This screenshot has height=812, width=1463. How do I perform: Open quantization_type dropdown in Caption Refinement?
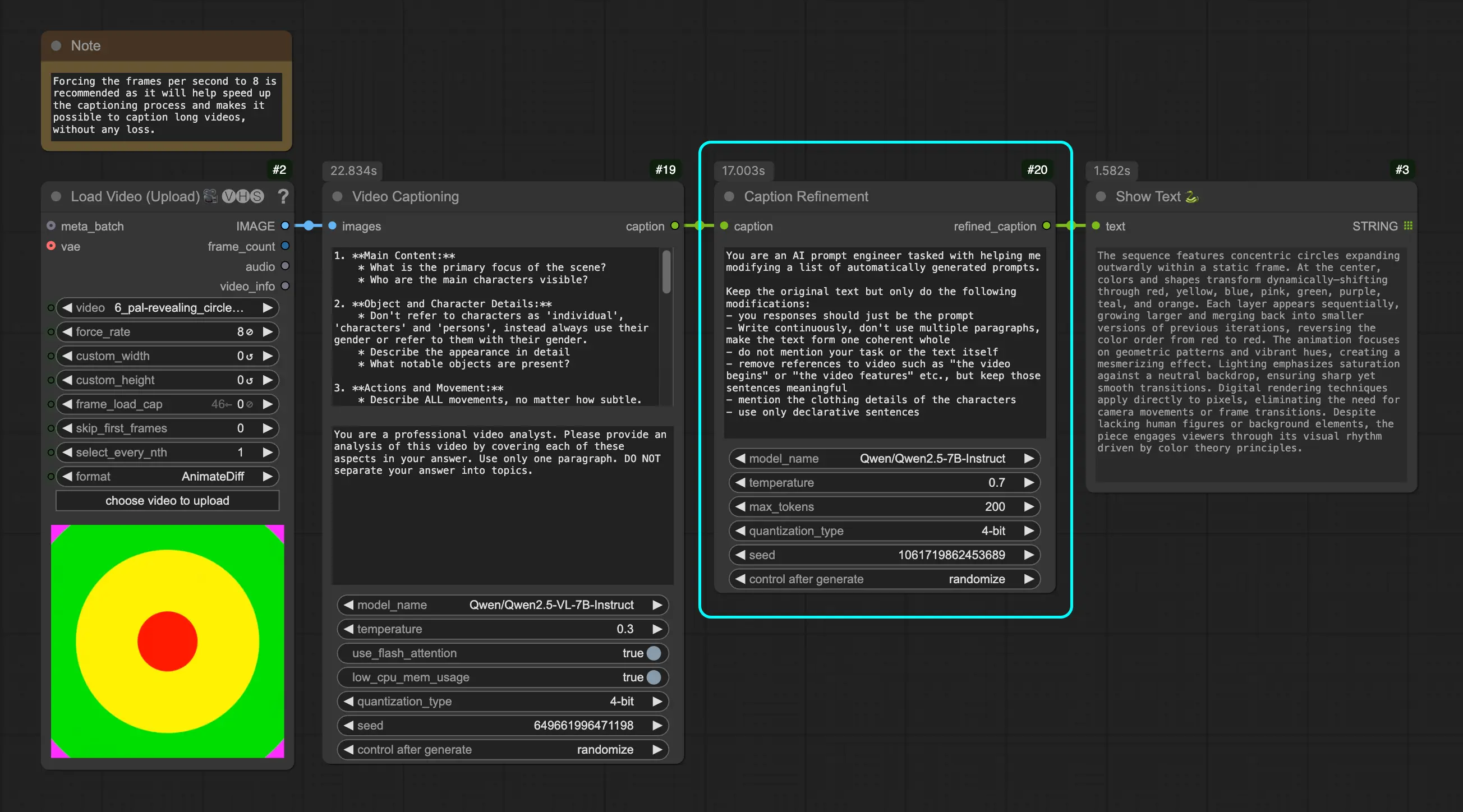(x=884, y=531)
